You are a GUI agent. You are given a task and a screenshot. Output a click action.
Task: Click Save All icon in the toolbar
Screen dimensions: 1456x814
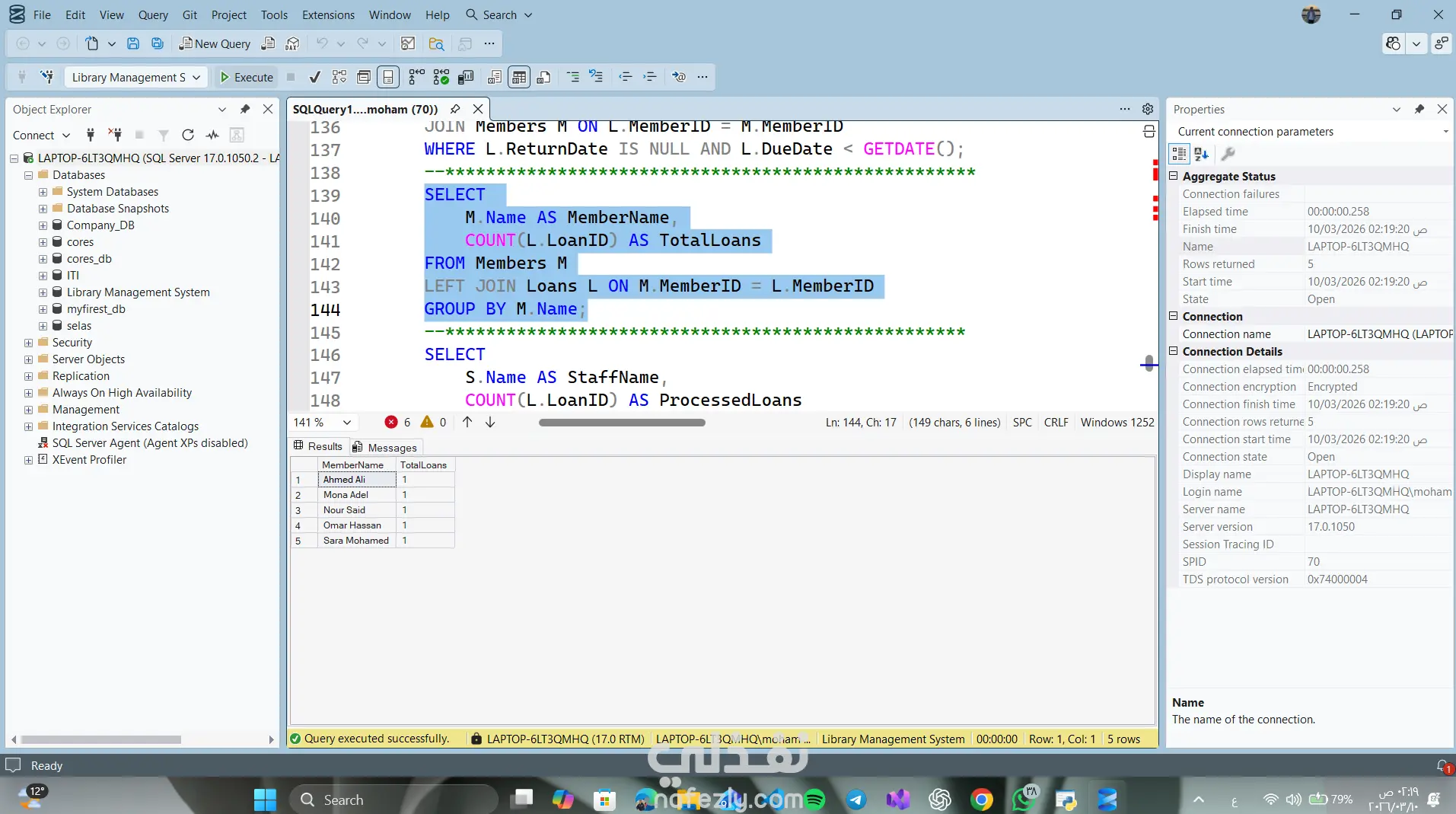(158, 43)
